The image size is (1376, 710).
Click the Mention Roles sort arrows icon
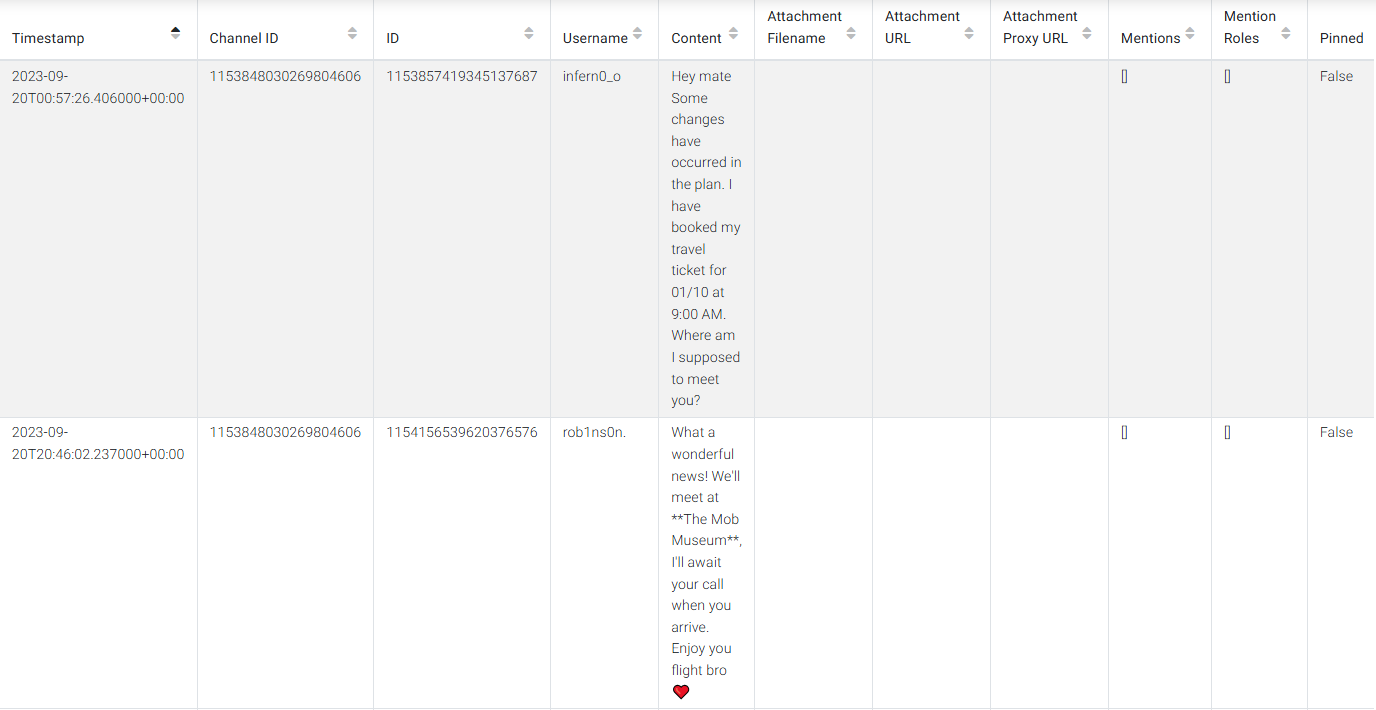(x=1286, y=33)
